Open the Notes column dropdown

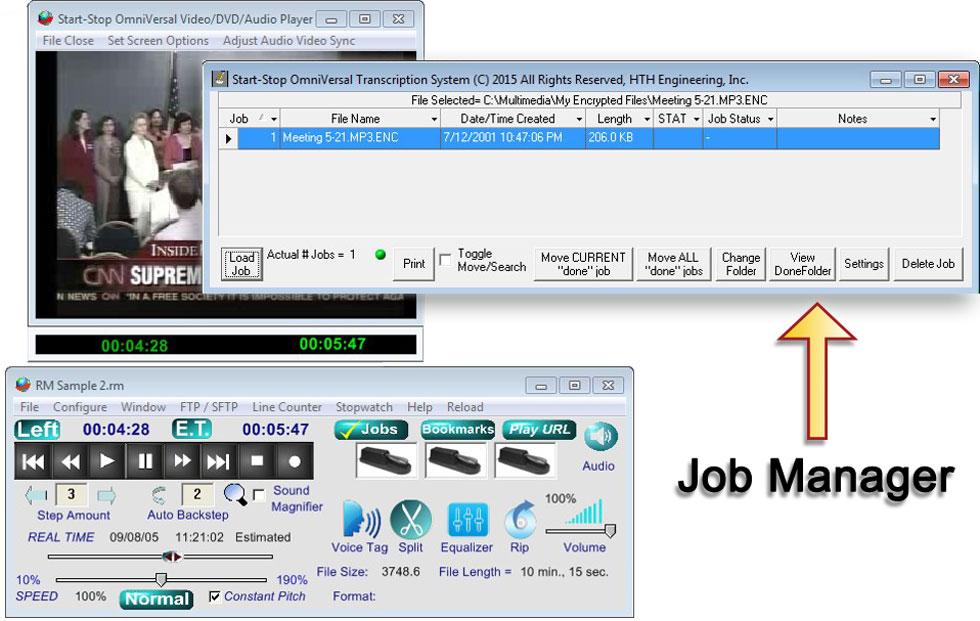tap(932, 119)
